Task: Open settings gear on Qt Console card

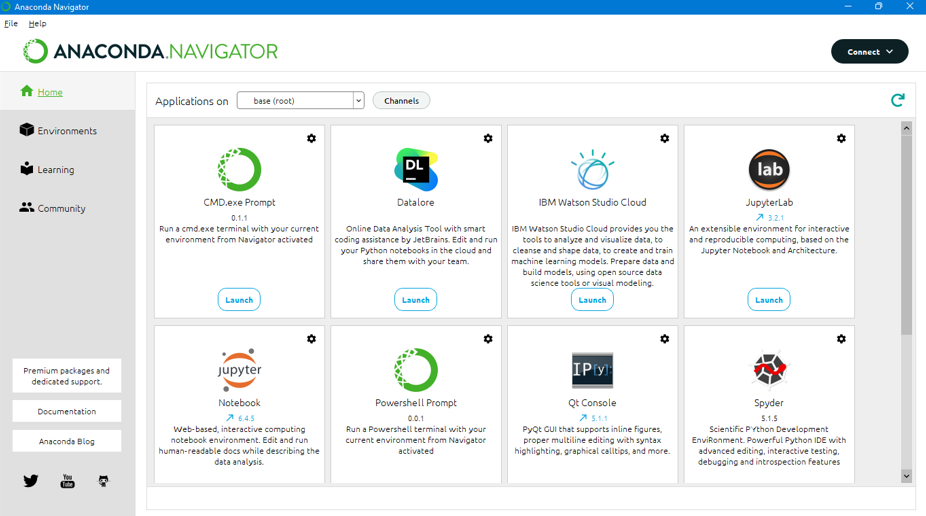Action: pos(664,339)
